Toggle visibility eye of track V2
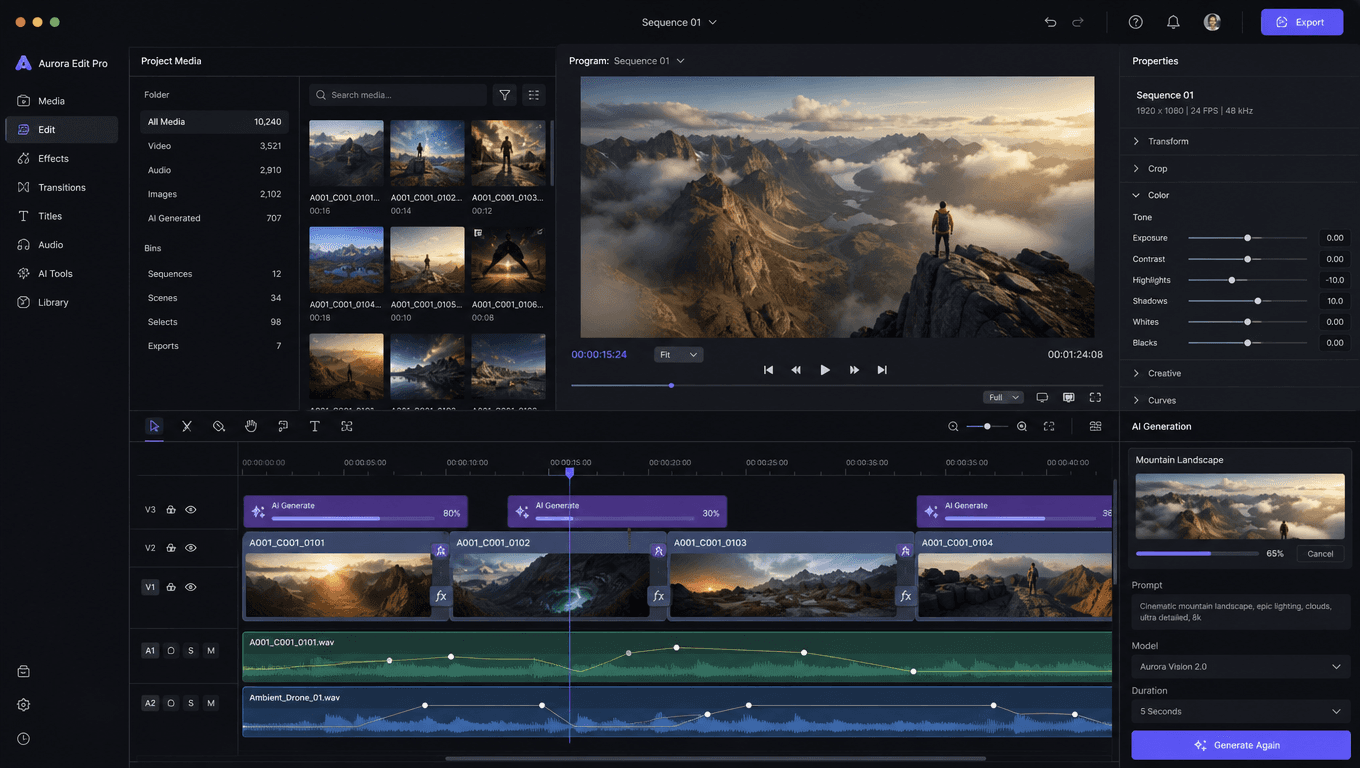This screenshot has height=768, width=1360. [191, 548]
